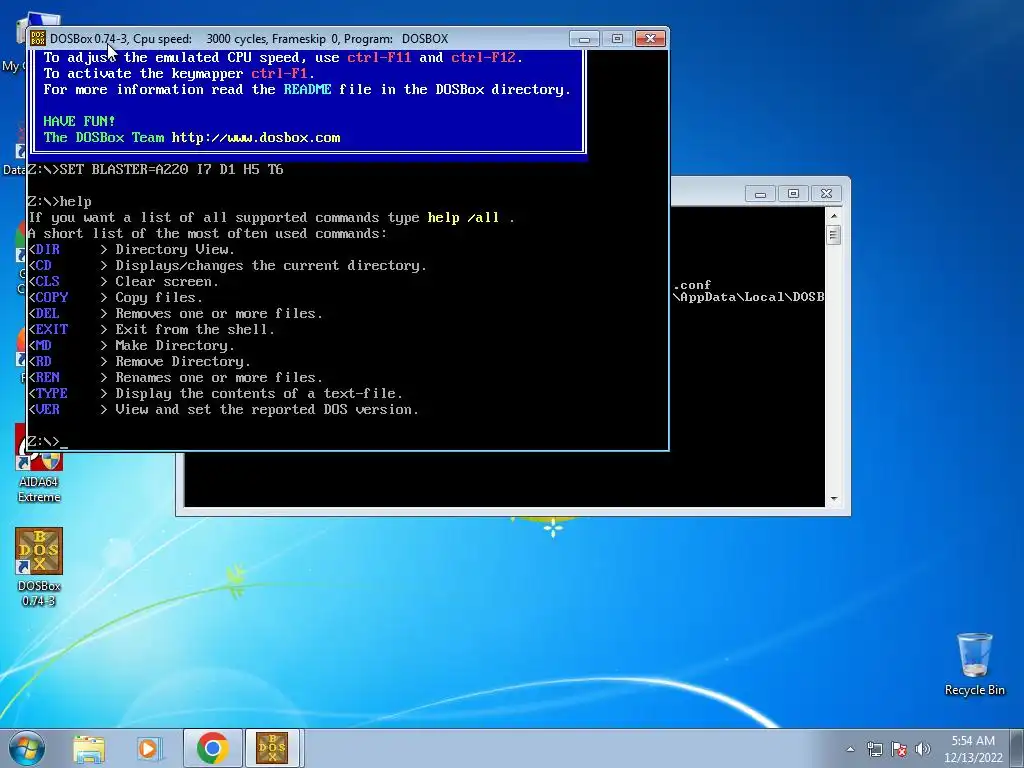Minimize the front DOSBox window
1024x768 pixels.
click(x=584, y=39)
